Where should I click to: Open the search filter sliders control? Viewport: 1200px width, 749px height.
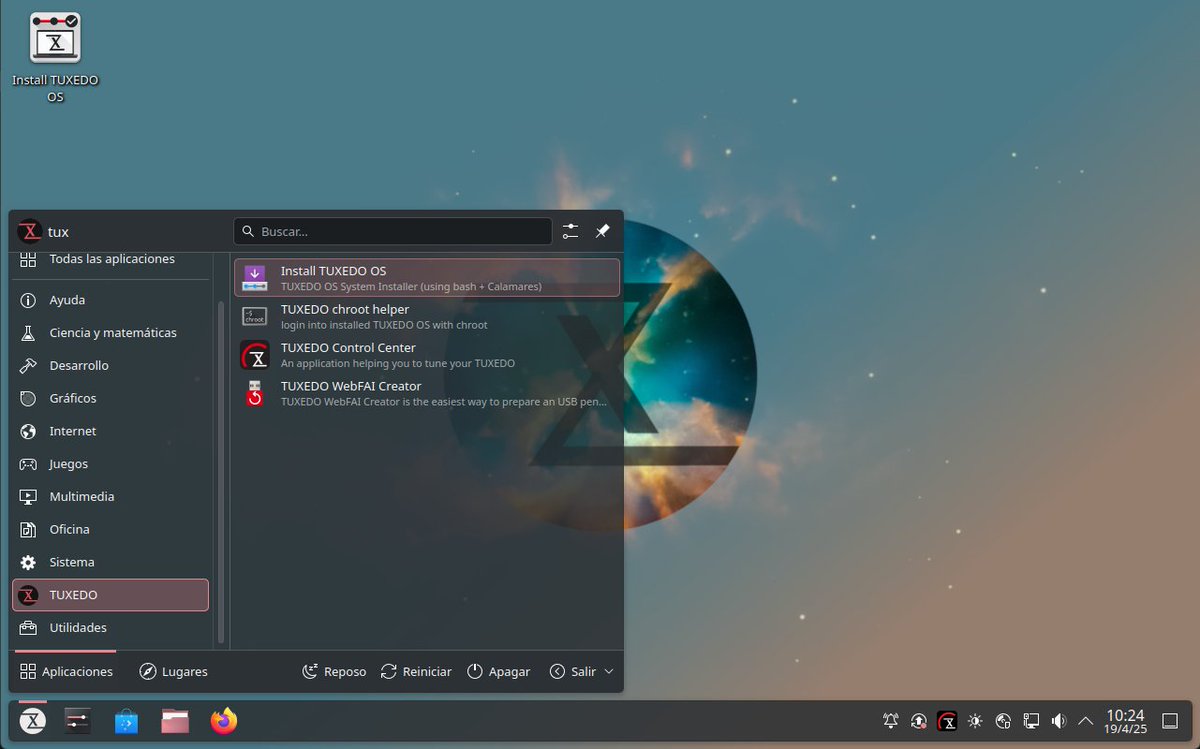pyautogui.click(x=570, y=231)
